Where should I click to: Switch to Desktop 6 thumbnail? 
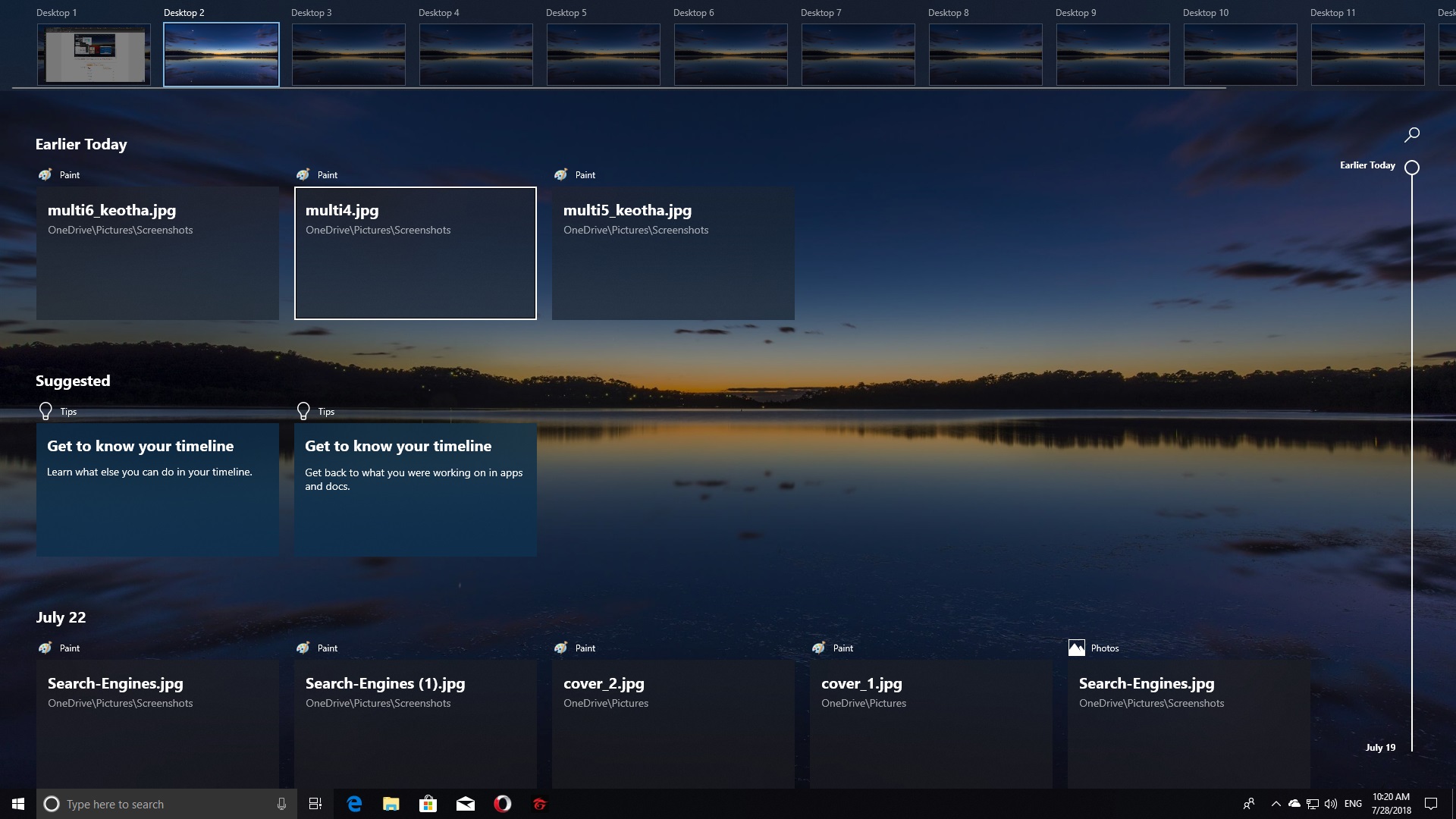731,55
